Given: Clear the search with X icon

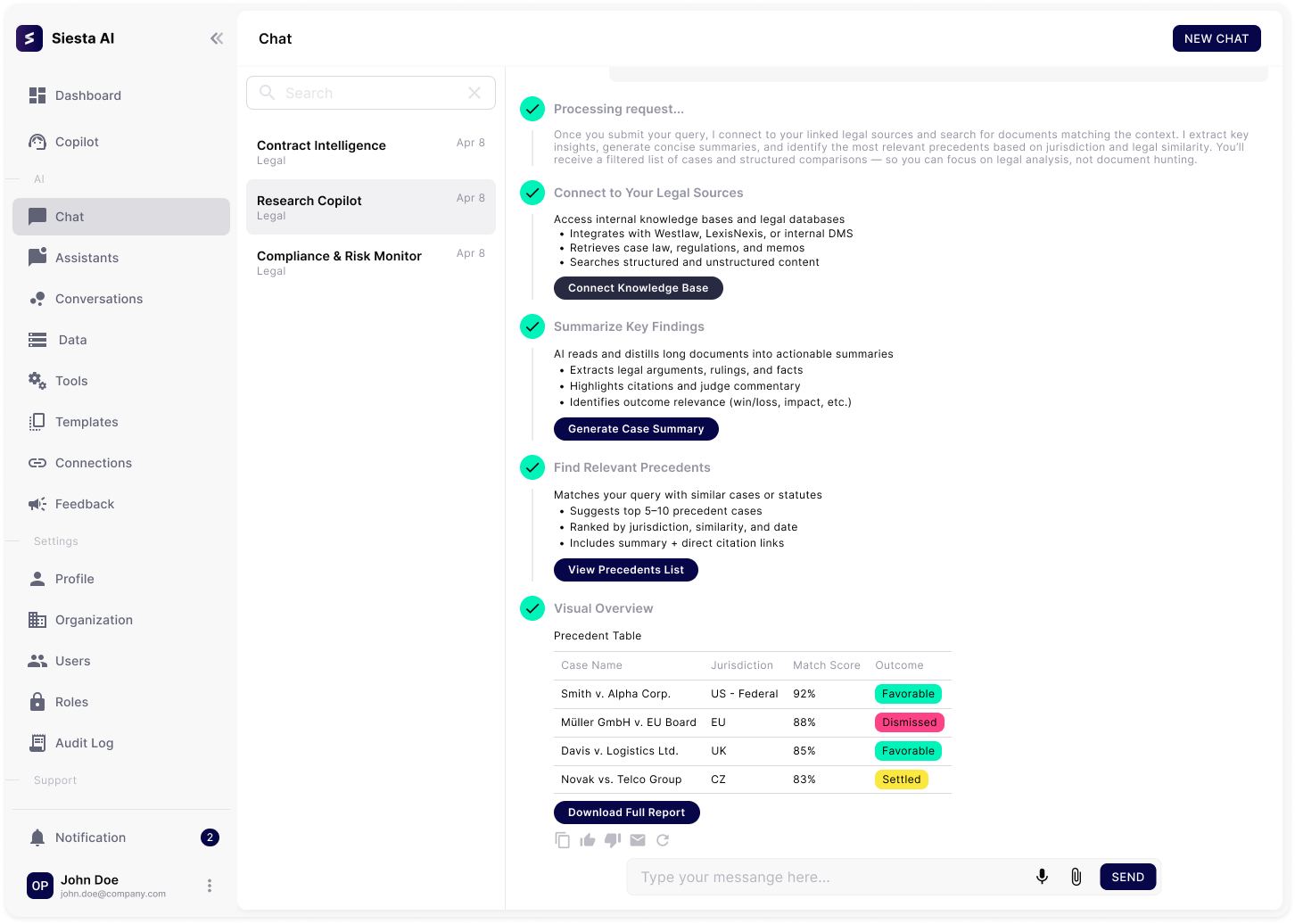Looking at the screenshot, I should [474, 93].
